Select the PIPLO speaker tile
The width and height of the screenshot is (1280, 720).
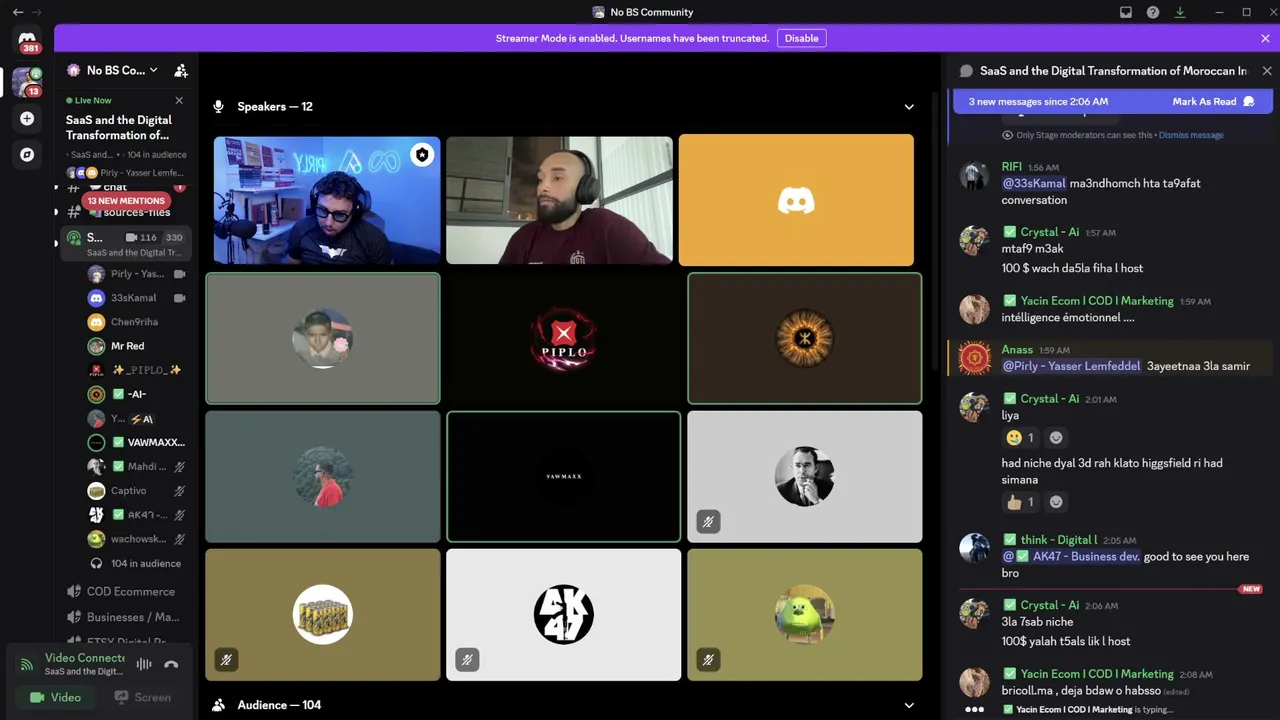(x=564, y=338)
